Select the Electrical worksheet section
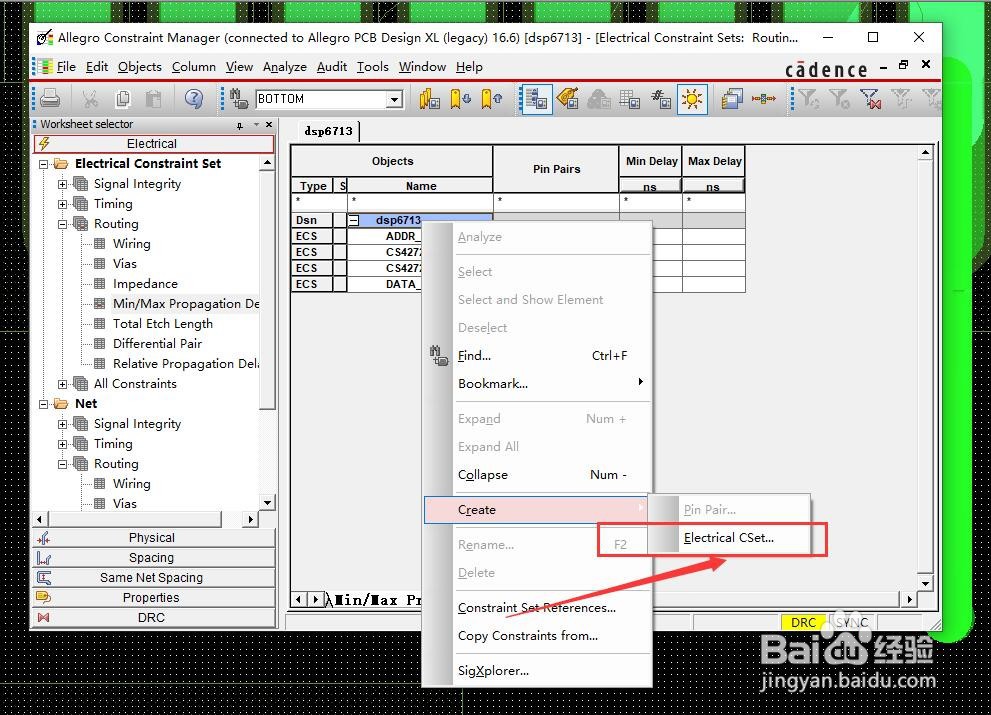This screenshot has height=715, width=991. tap(154, 144)
